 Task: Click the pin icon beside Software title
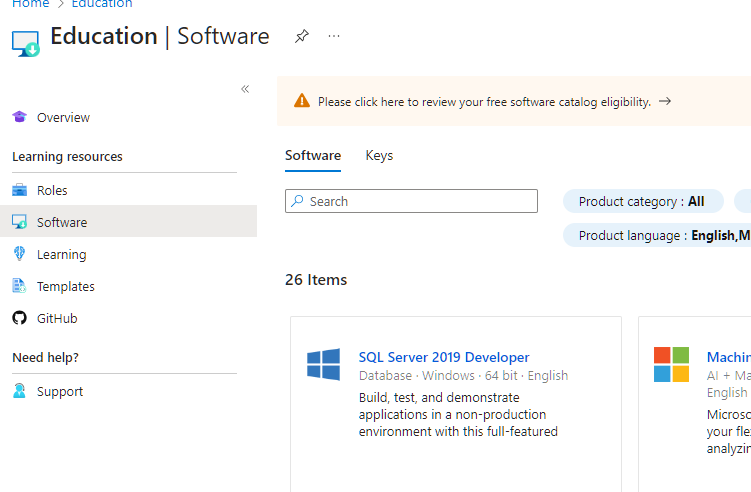pyautogui.click(x=301, y=36)
